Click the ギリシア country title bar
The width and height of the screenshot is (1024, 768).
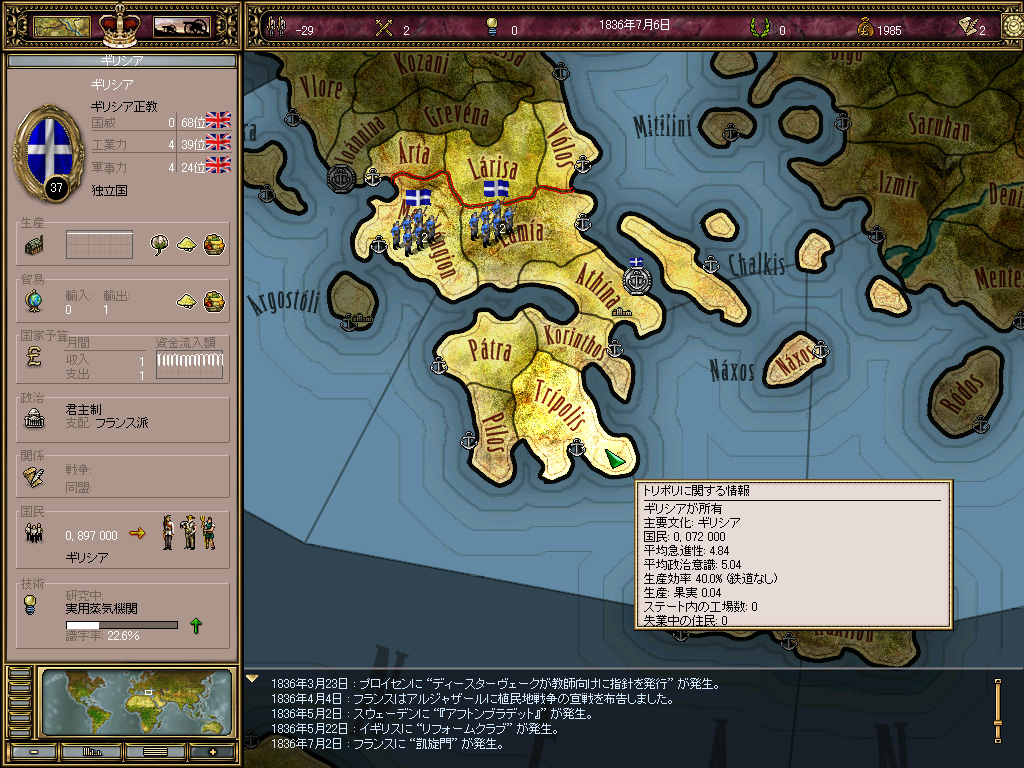tap(121, 61)
